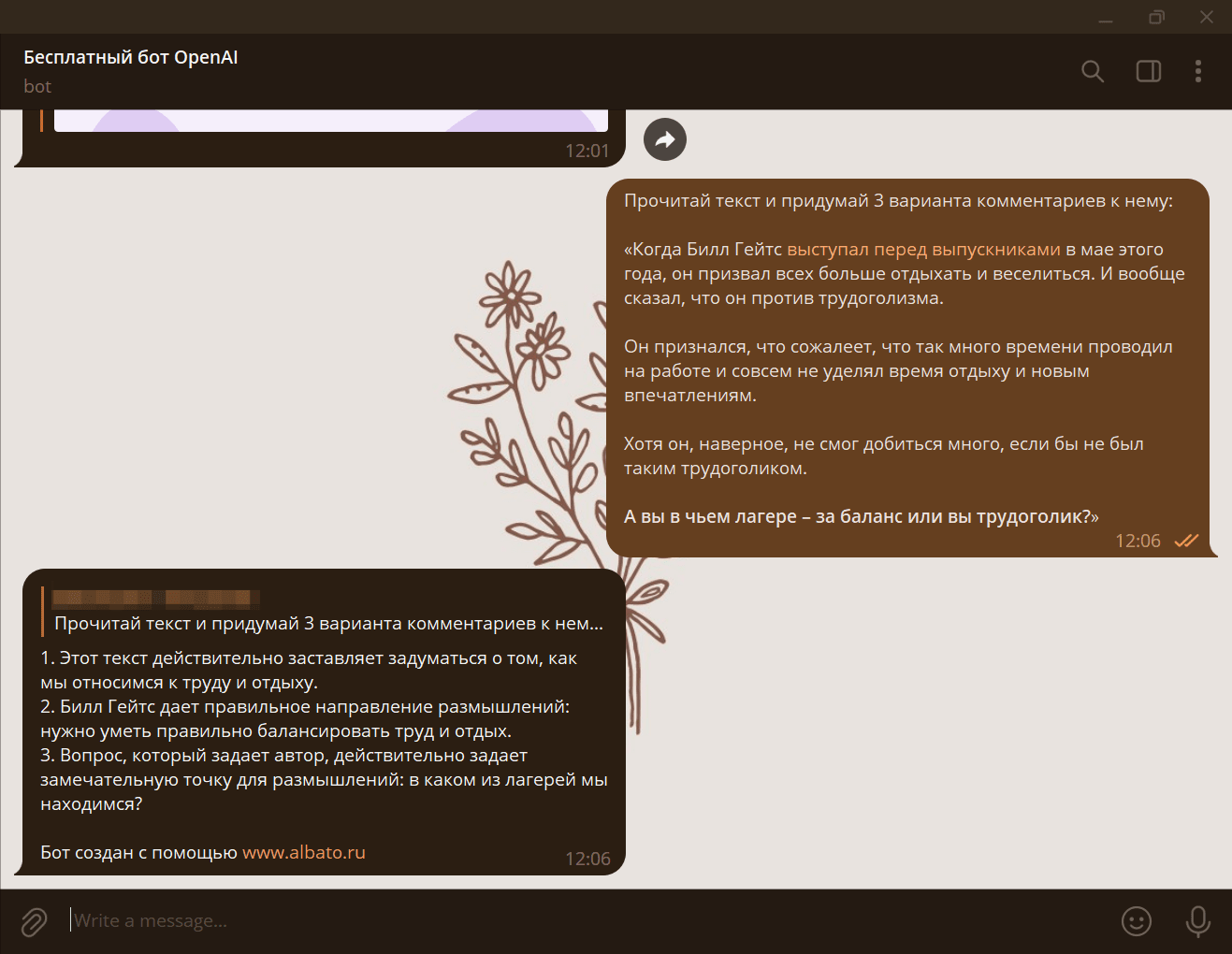Open the three-dot chat options menu
This screenshot has width=1232, height=954.
pyautogui.click(x=1198, y=71)
